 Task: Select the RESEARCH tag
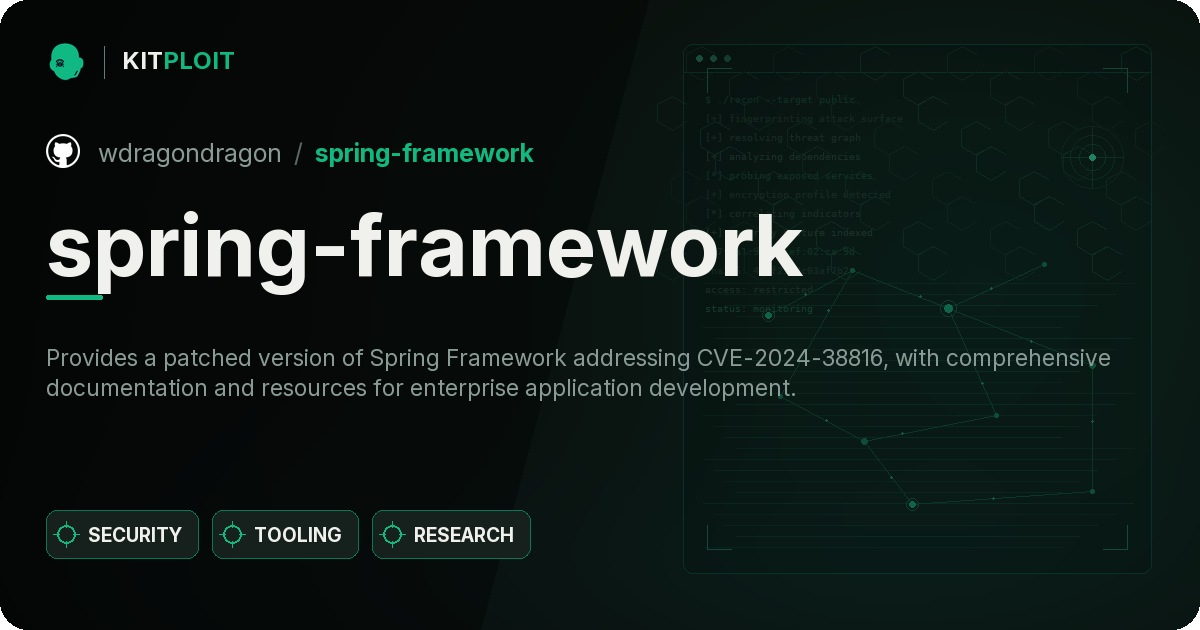(451, 535)
